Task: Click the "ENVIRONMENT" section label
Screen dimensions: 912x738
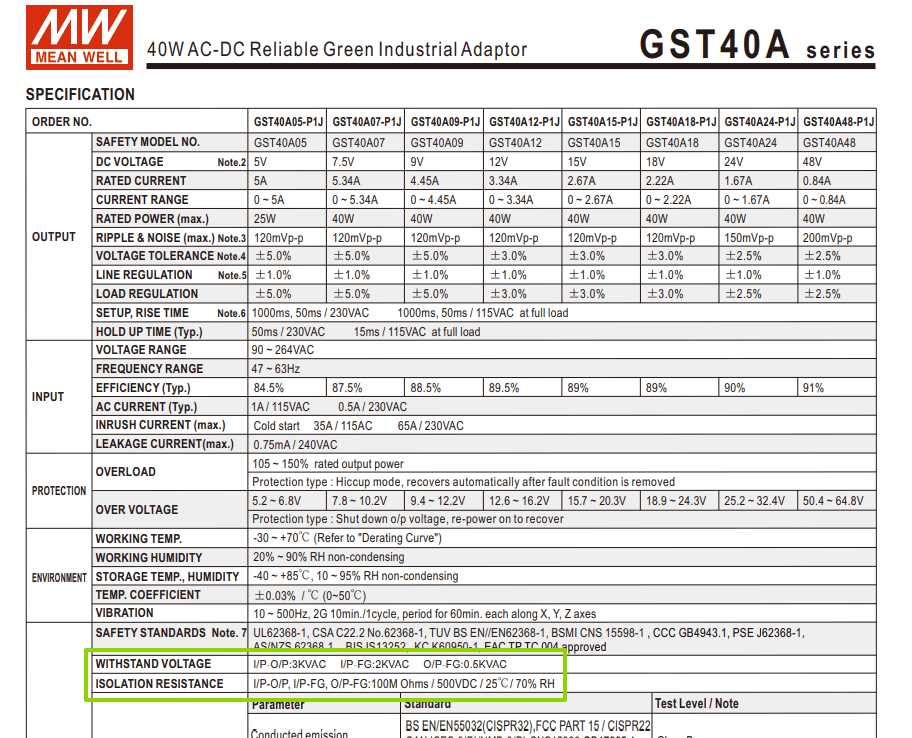Action: point(59,577)
